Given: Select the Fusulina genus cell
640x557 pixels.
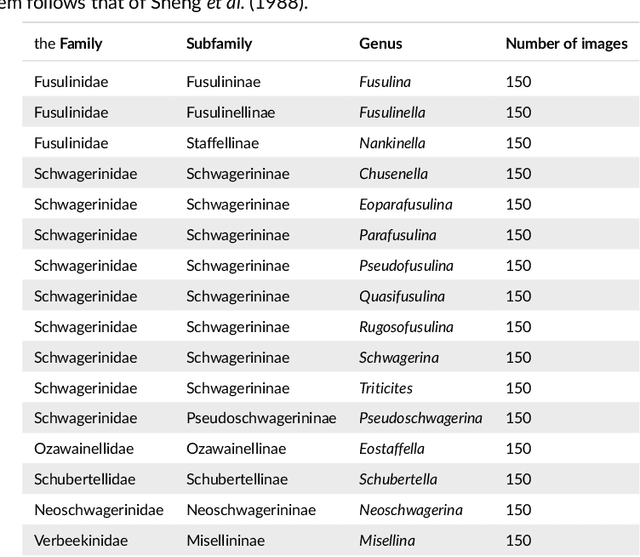Looking at the screenshot, I should (x=385, y=82).
